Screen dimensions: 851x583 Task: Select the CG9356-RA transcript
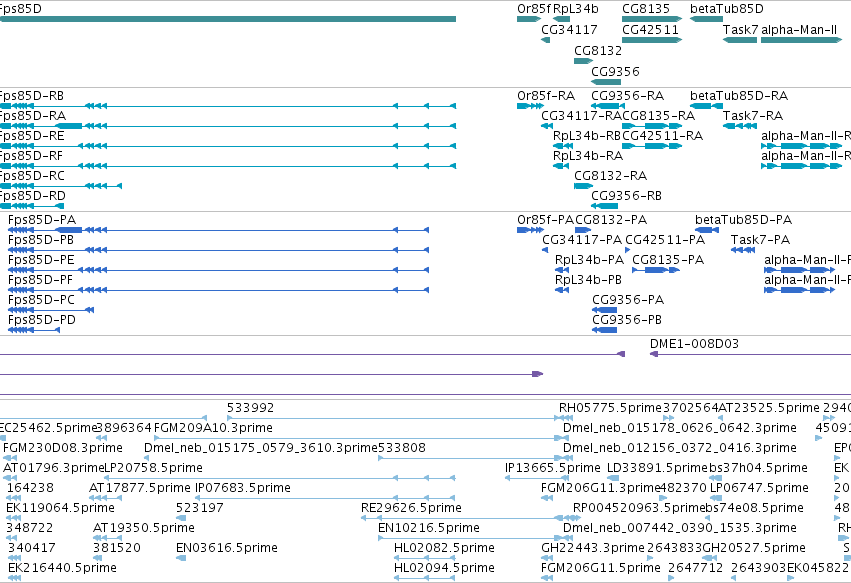coord(608,106)
